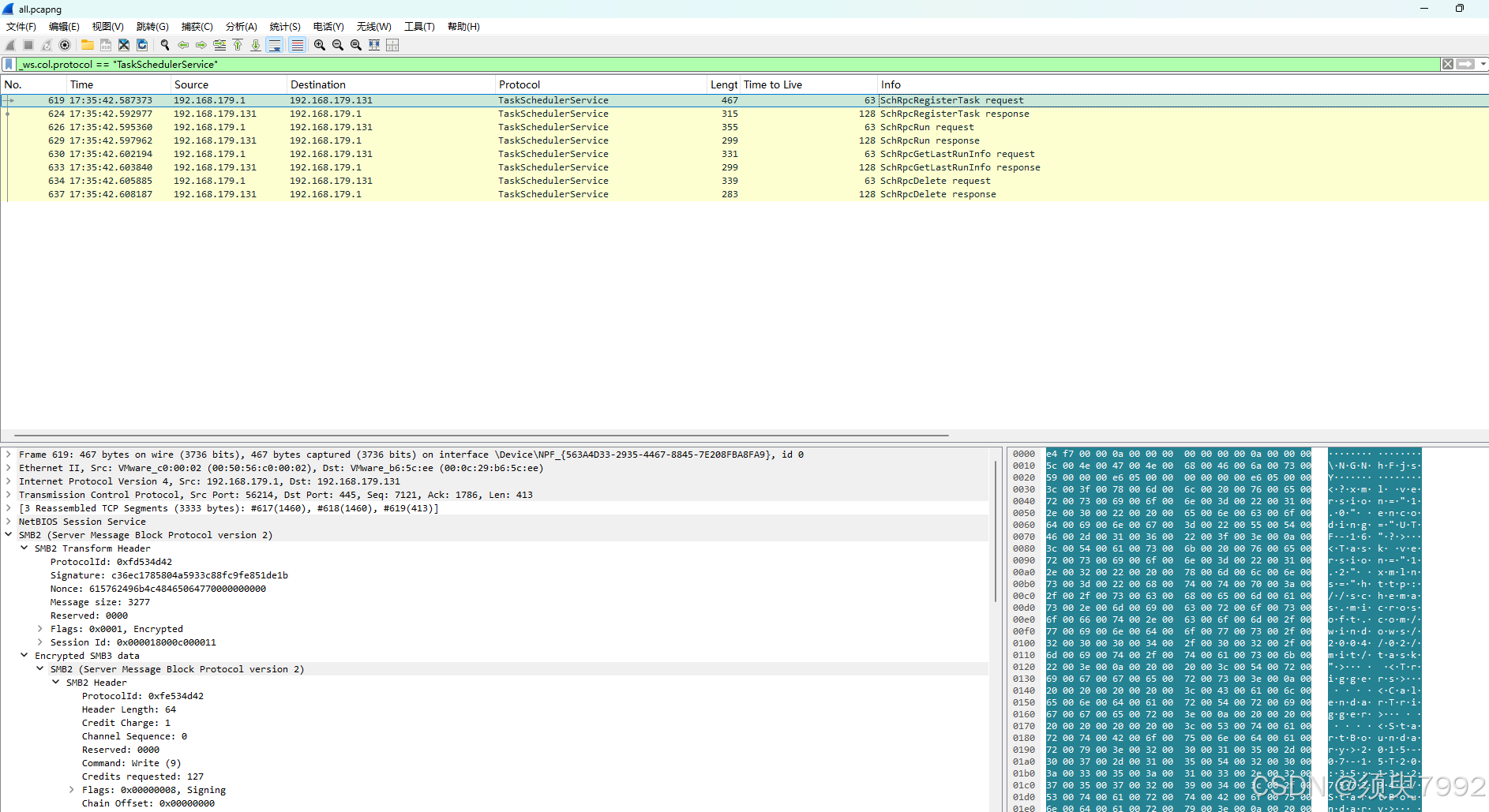Image resolution: width=1489 pixels, height=812 pixels.
Task: Collapse the SMB2 Transform Header node
Action: (24, 548)
